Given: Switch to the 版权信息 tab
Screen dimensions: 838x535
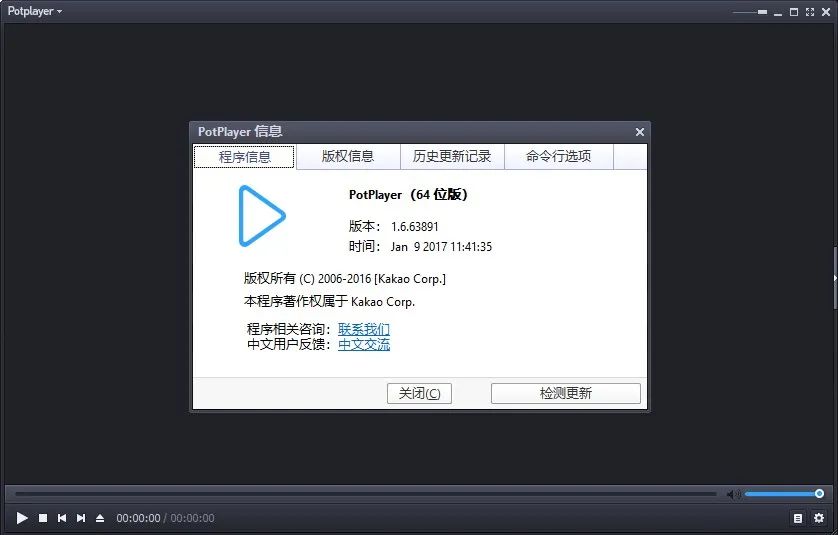Looking at the screenshot, I should (348, 156).
